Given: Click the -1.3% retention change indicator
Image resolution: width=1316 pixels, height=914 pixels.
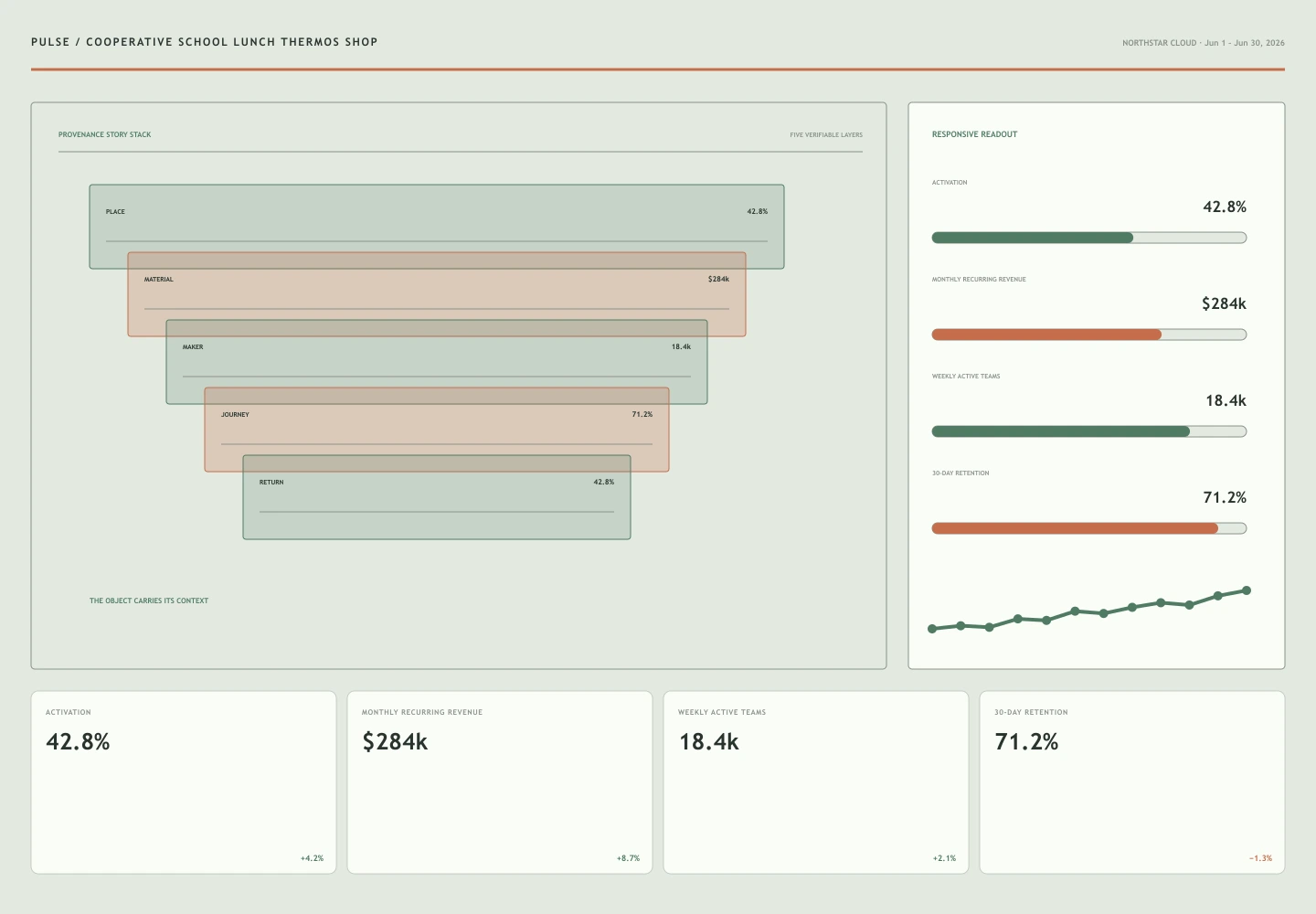Looking at the screenshot, I should pyautogui.click(x=1260, y=858).
